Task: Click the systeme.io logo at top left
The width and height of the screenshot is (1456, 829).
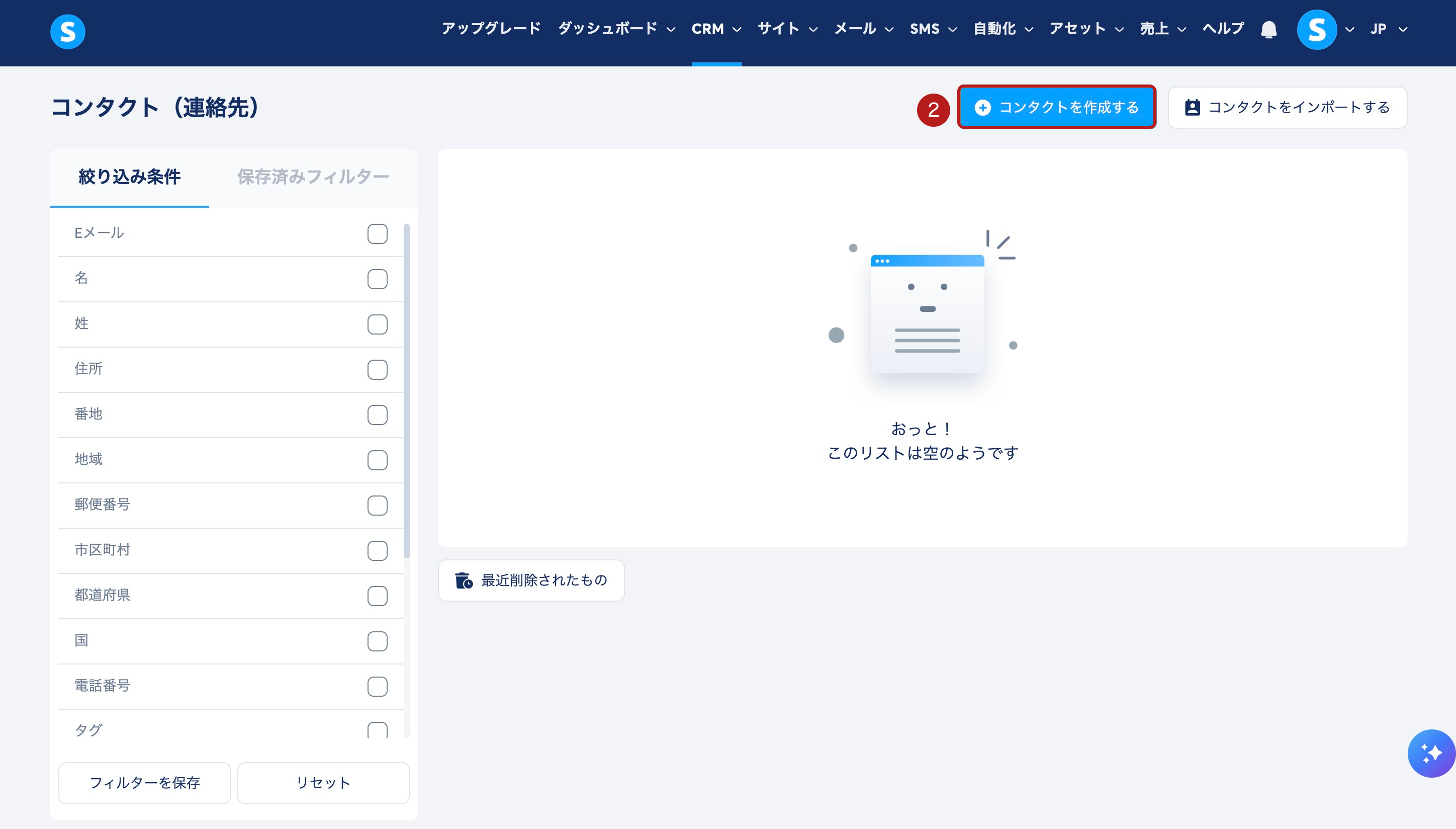Action: coord(68,31)
